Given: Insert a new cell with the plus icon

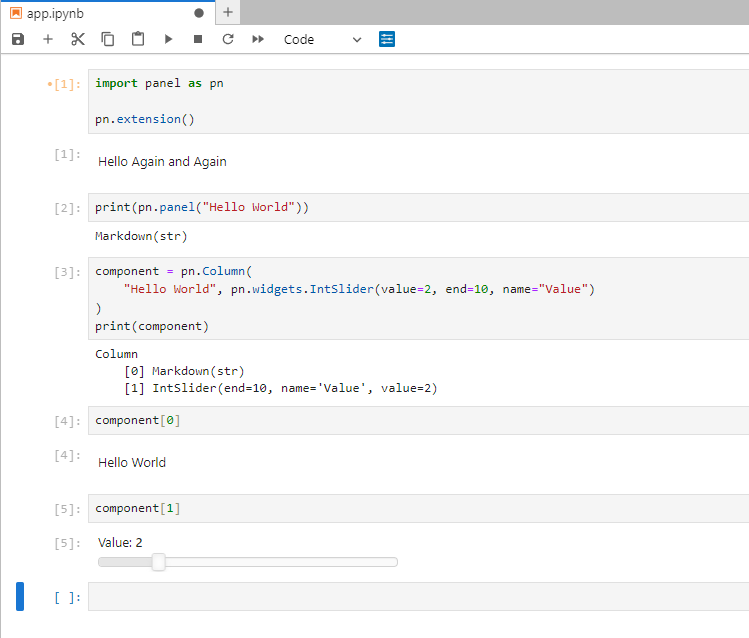Looking at the screenshot, I should pyautogui.click(x=48, y=39).
